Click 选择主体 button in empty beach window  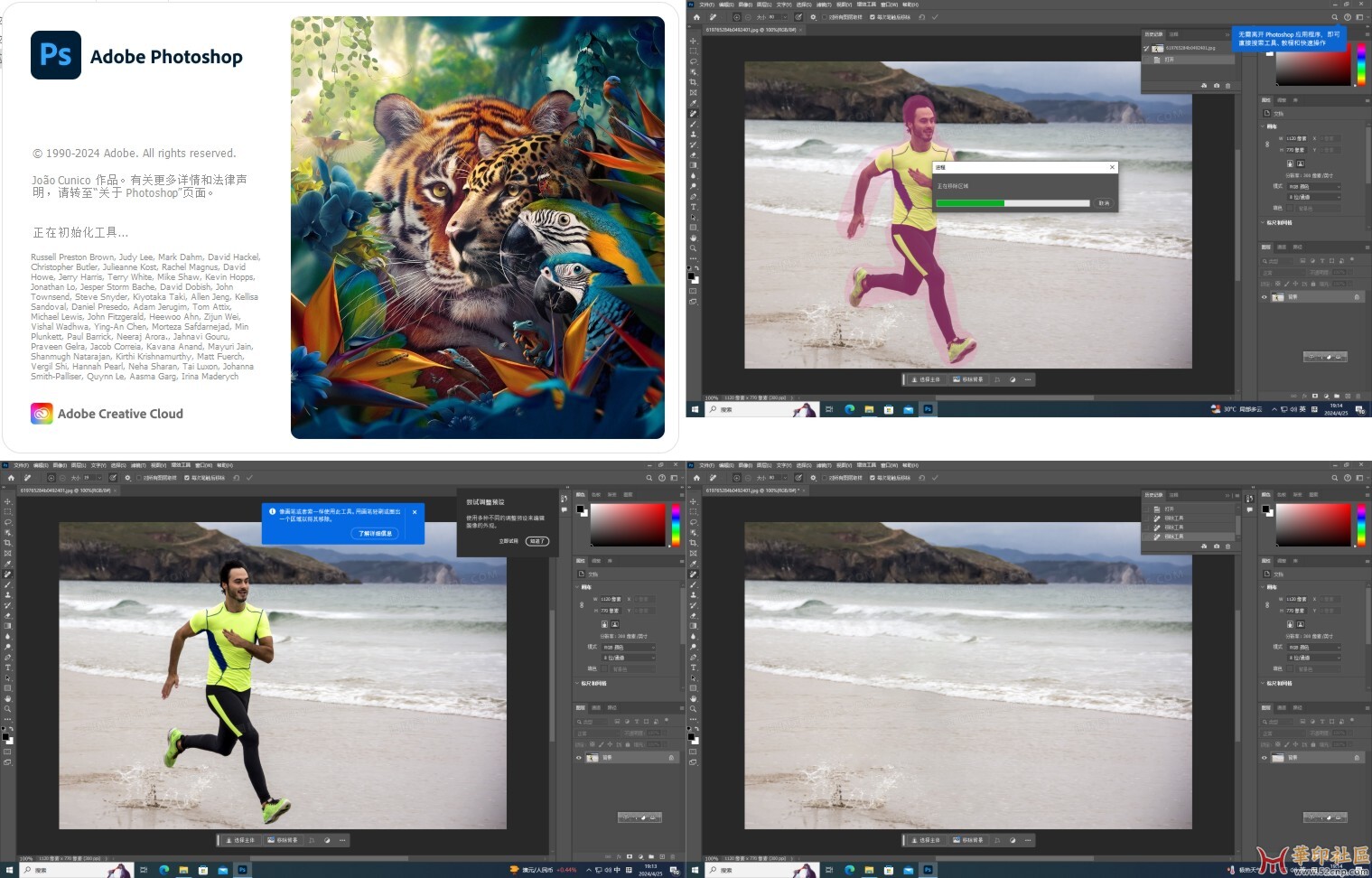[x=925, y=840]
